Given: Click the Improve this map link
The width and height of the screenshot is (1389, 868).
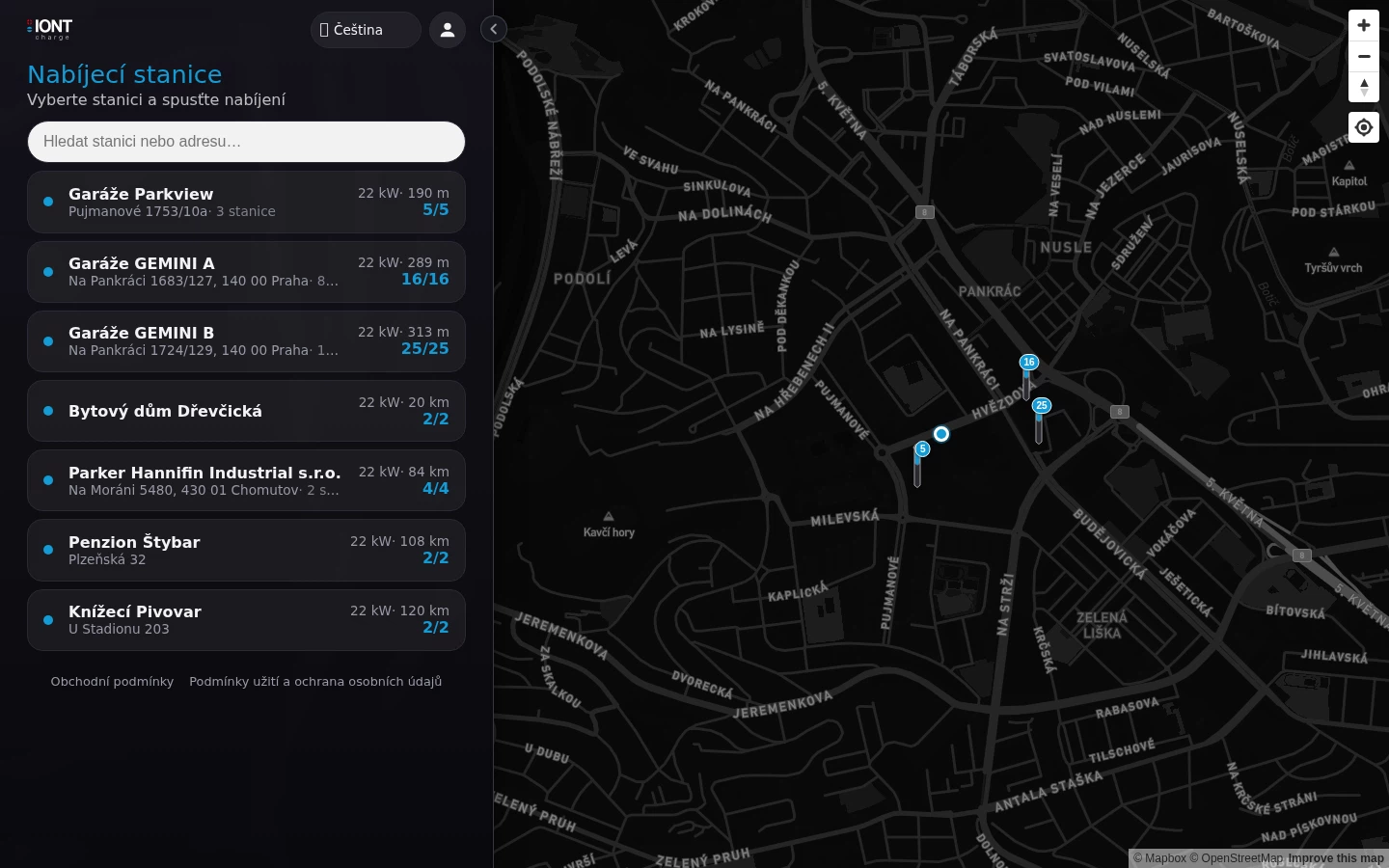Looking at the screenshot, I should pos(1336,858).
